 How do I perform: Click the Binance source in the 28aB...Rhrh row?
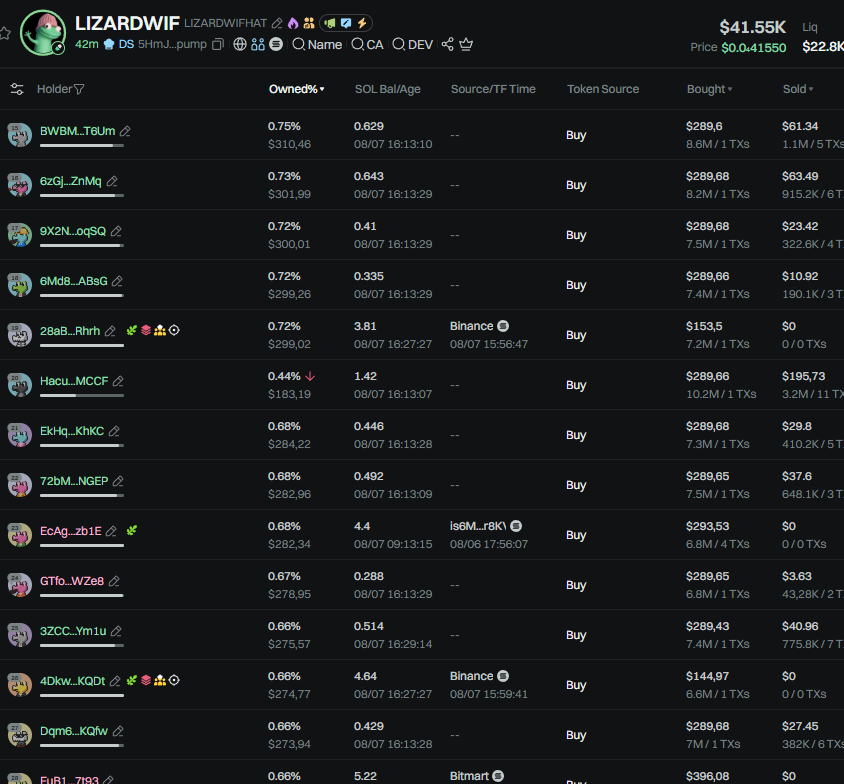coord(479,326)
